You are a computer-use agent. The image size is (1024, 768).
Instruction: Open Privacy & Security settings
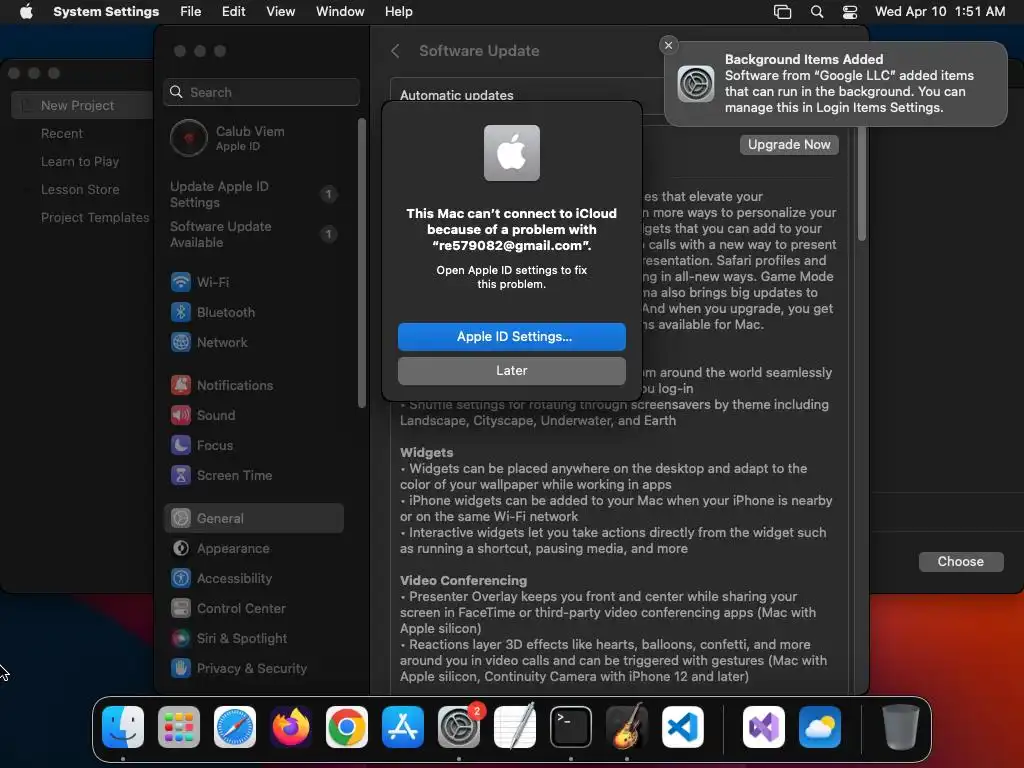[x=253, y=669]
